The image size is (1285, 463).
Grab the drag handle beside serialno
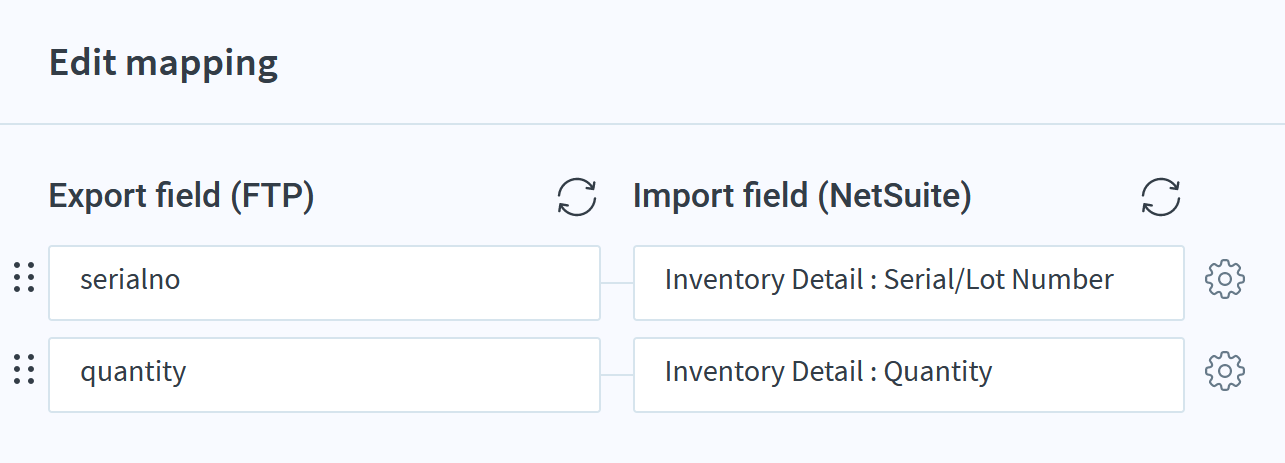tap(24, 278)
